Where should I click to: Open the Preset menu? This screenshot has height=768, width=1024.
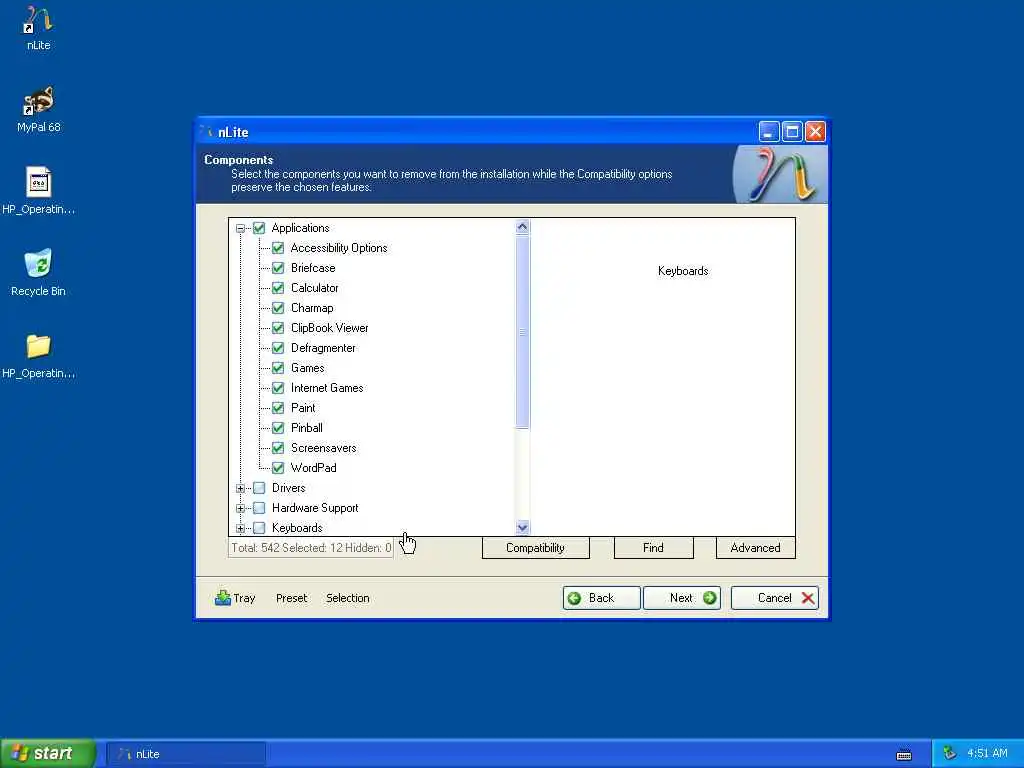(x=291, y=598)
